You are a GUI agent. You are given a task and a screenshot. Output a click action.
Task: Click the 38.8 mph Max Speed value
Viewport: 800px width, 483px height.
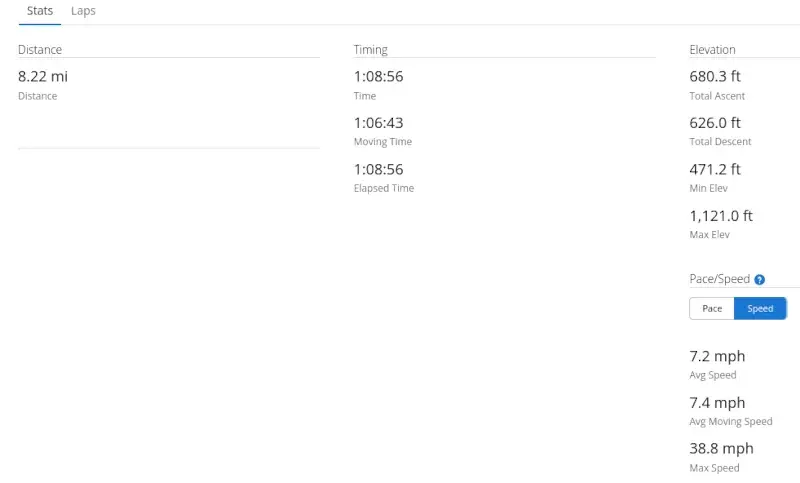[721, 449]
